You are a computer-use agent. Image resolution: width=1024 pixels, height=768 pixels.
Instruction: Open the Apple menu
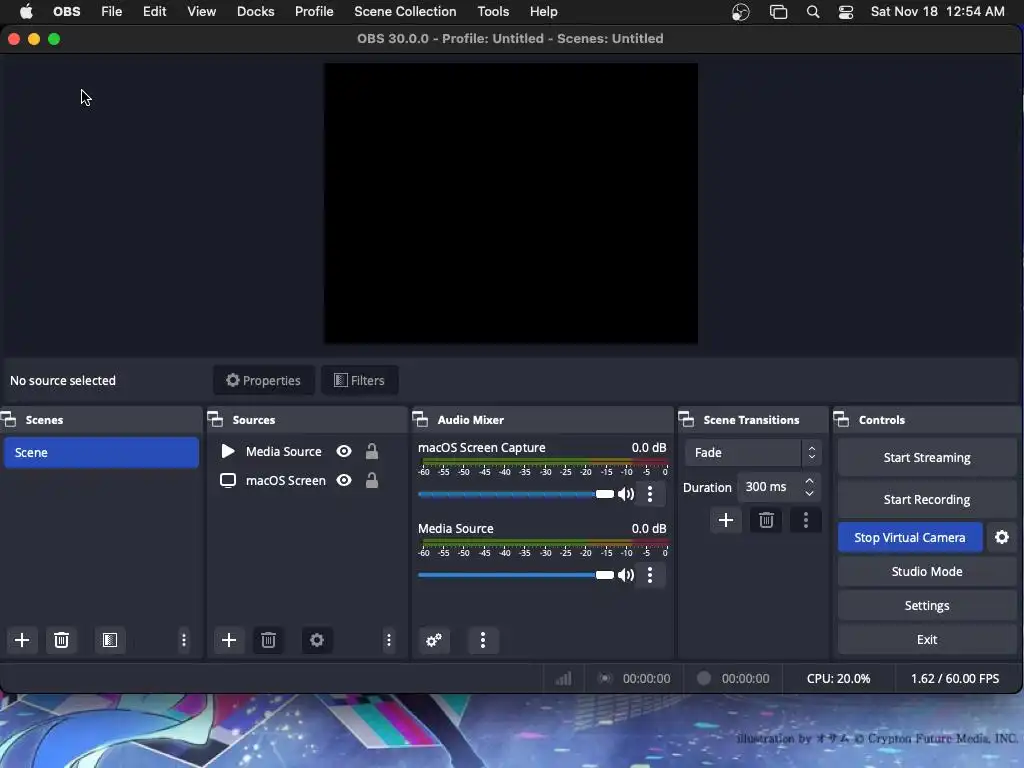tap(26, 12)
